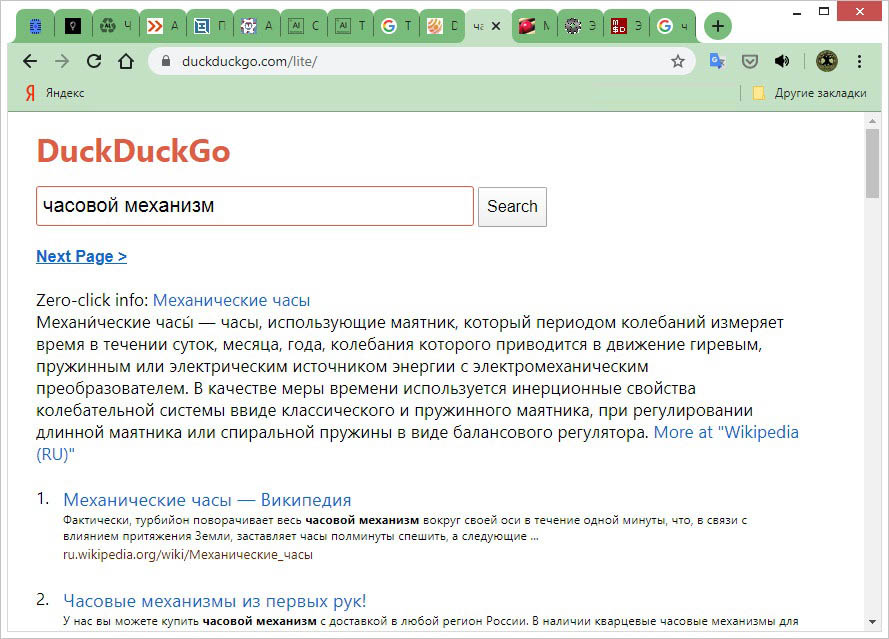This screenshot has height=639, width=889.
Task: Open a new tab with the plus button
Action: click(718, 26)
